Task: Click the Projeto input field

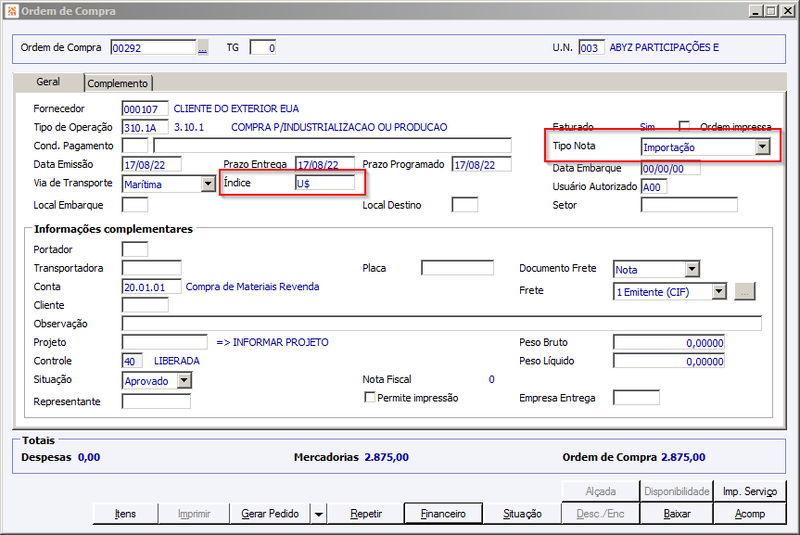Action: click(x=165, y=342)
